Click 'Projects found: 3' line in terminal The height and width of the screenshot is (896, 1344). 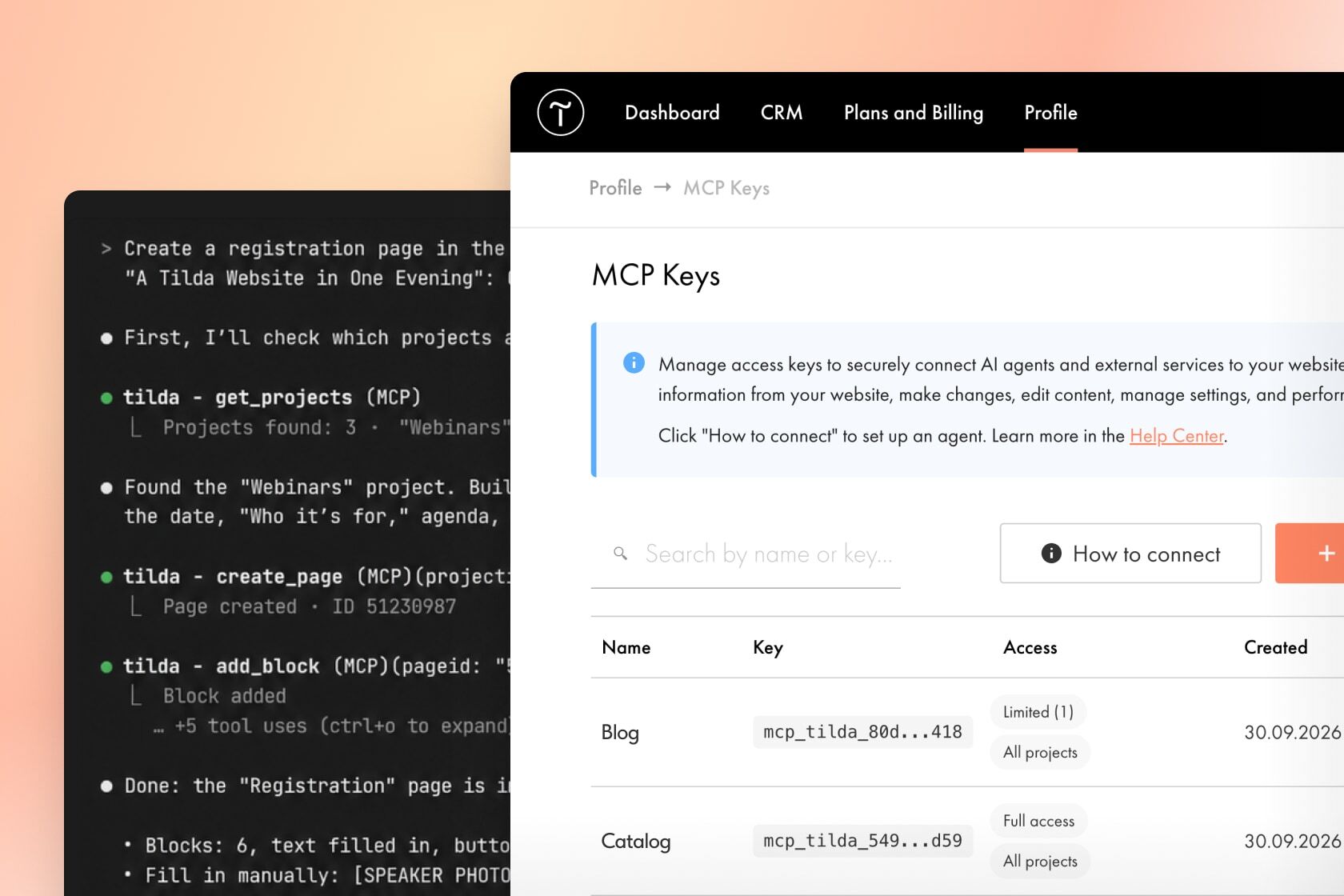click(259, 427)
